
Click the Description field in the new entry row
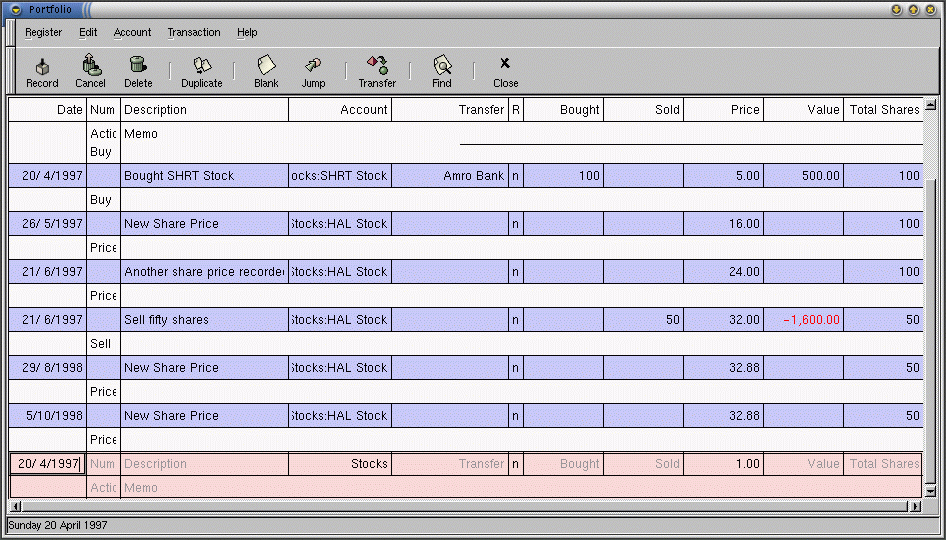click(x=204, y=464)
